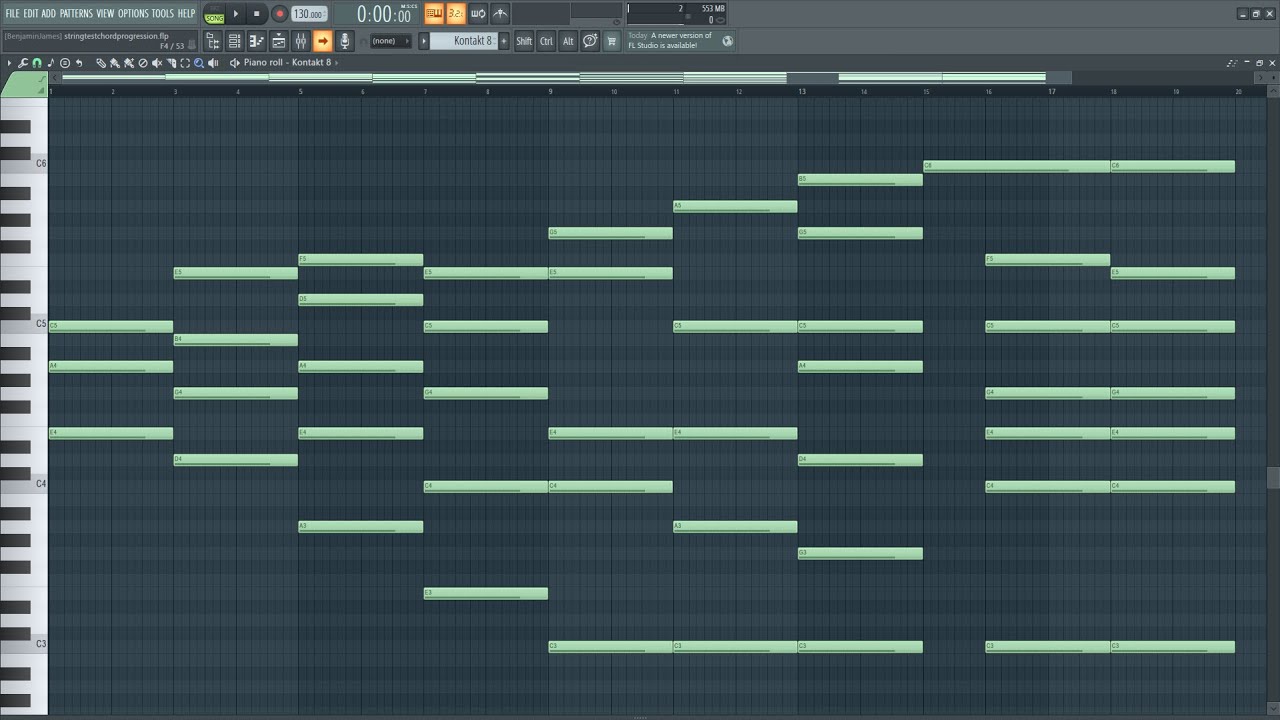Open the Kontakt 8 pattern selector
This screenshot has width=1280, height=720.
[x=463, y=41]
